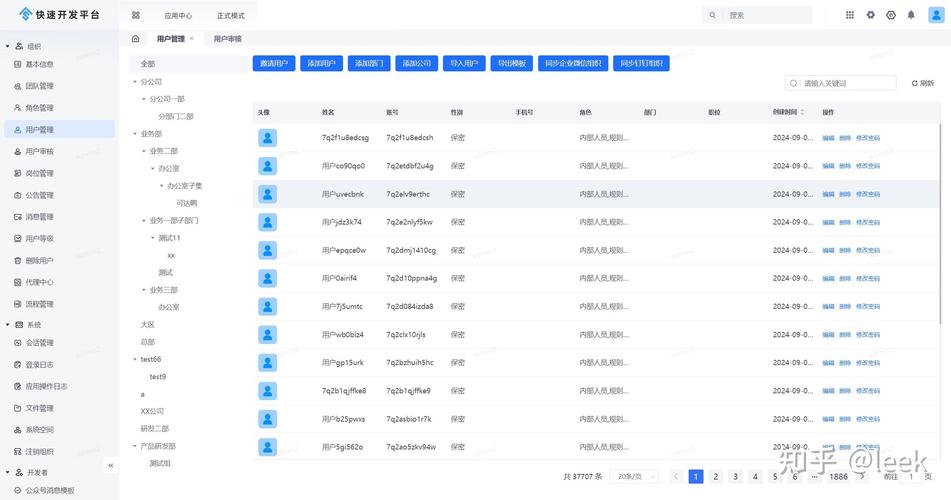
Task: Click 删除 for user 用户jdz3k74
Action: 845,222
